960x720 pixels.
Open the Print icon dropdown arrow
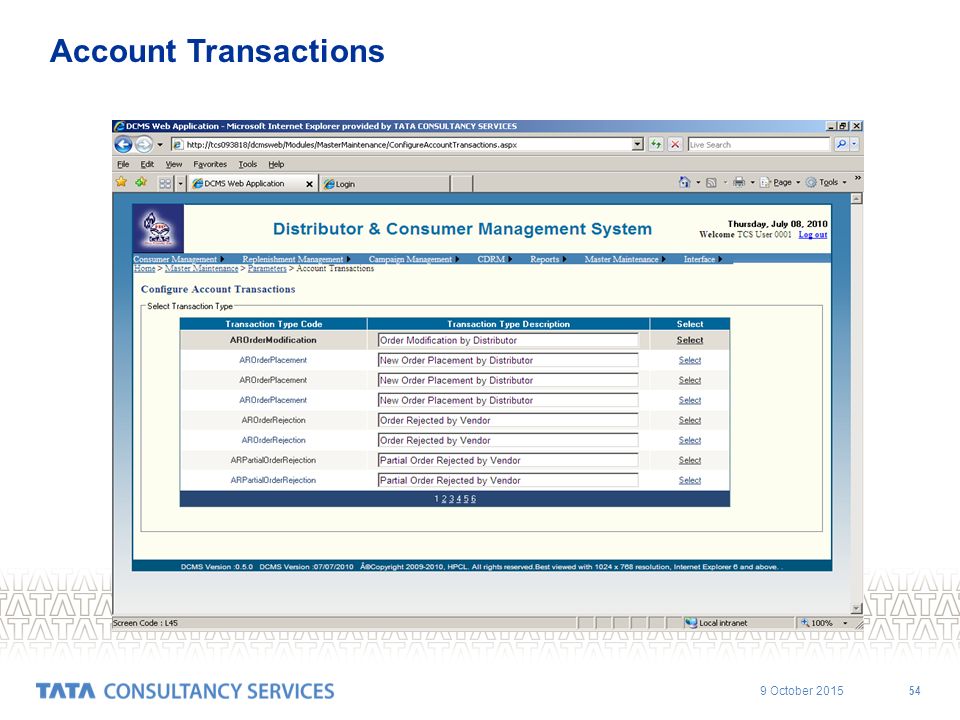[x=752, y=182]
